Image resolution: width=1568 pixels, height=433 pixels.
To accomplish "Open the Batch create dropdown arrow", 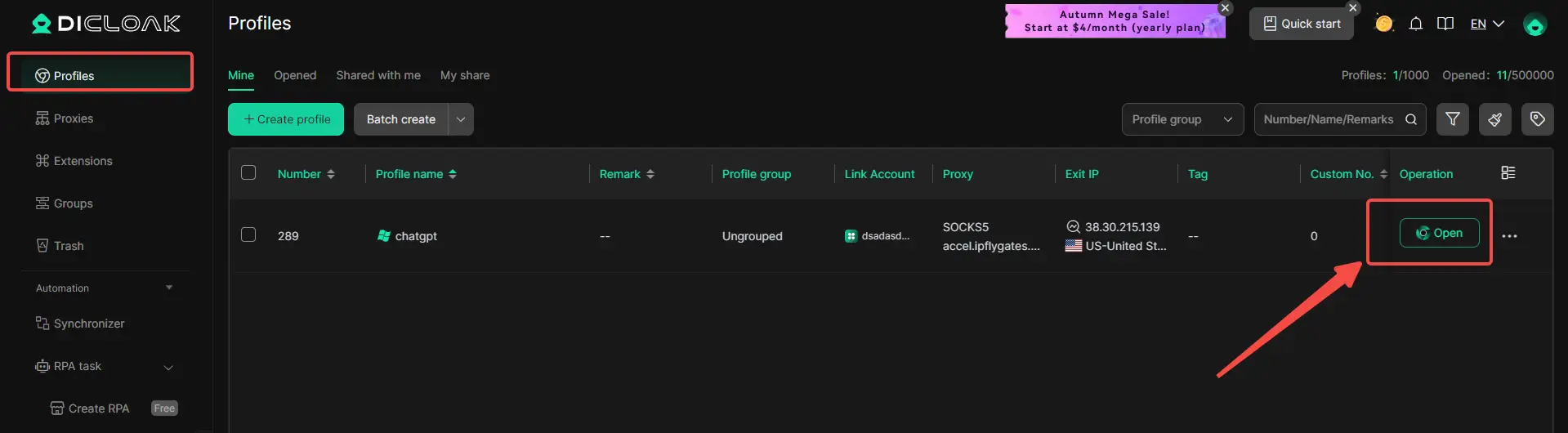I will (x=461, y=119).
